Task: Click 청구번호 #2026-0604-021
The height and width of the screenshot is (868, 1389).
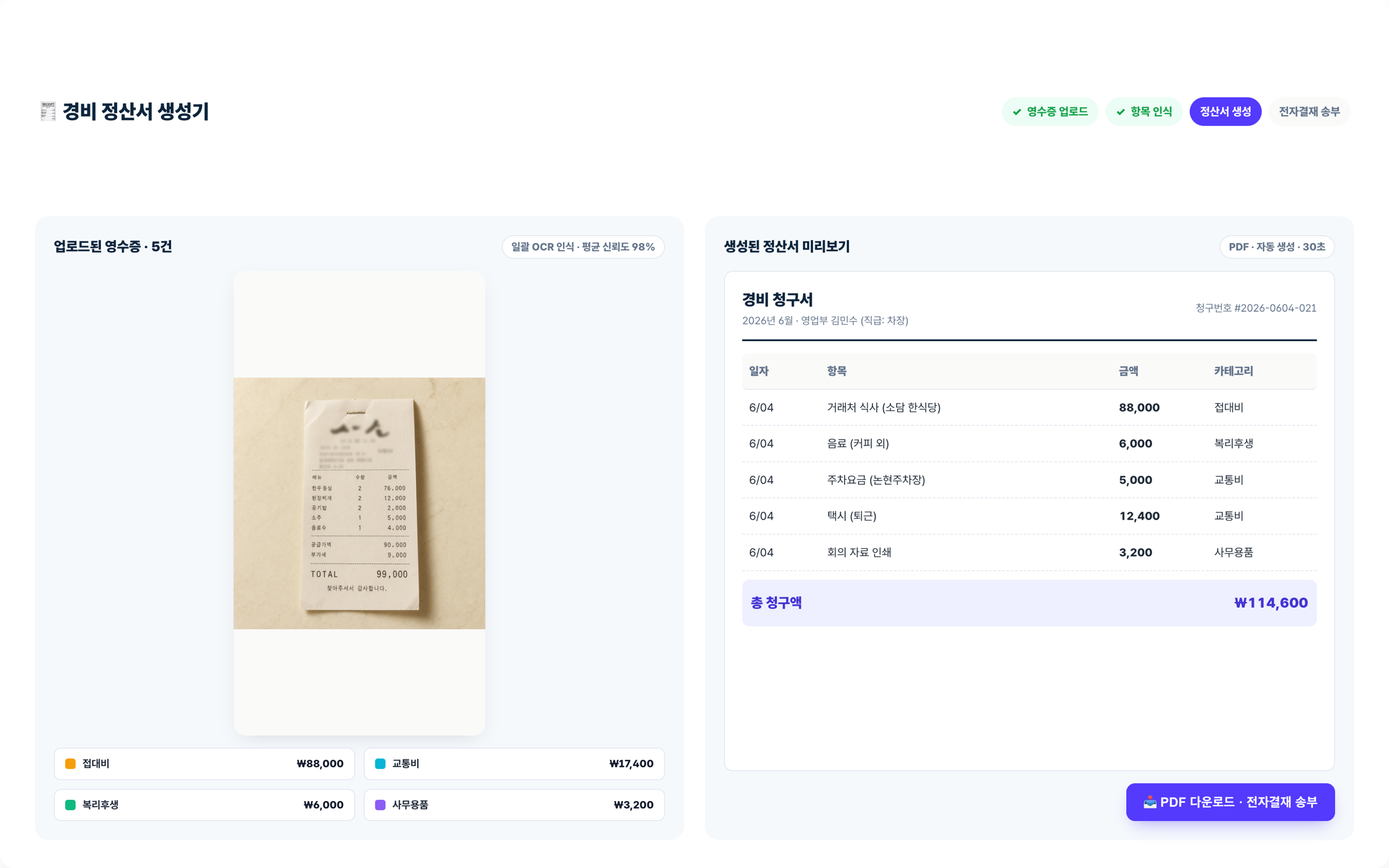Action: click(1256, 308)
